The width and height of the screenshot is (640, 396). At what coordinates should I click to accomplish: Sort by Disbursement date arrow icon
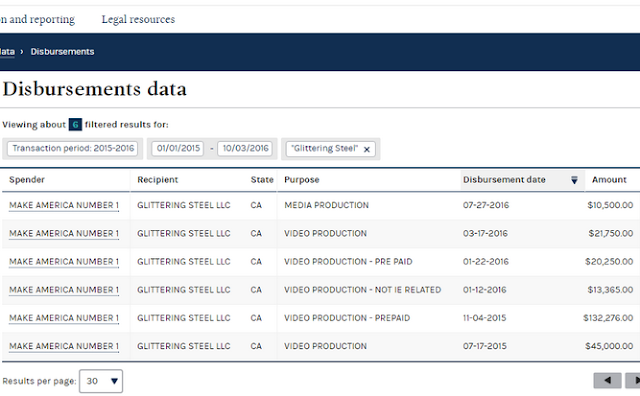[574, 180]
